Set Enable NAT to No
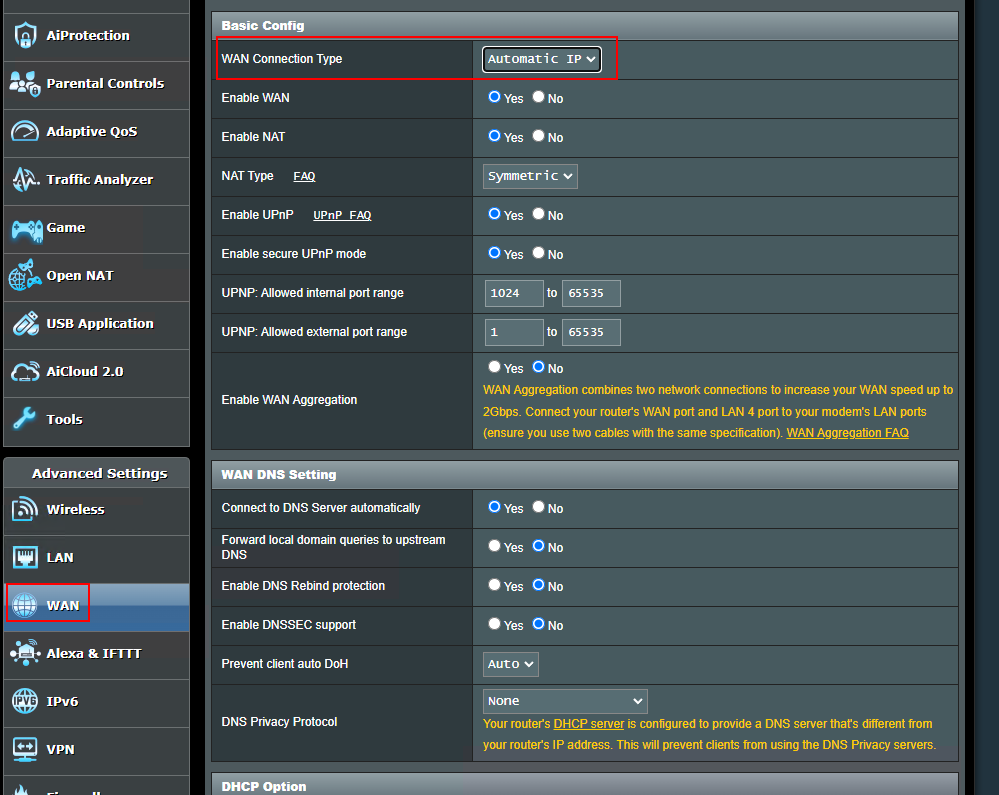The width and height of the screenshot is (999, 795). [538, 136]
